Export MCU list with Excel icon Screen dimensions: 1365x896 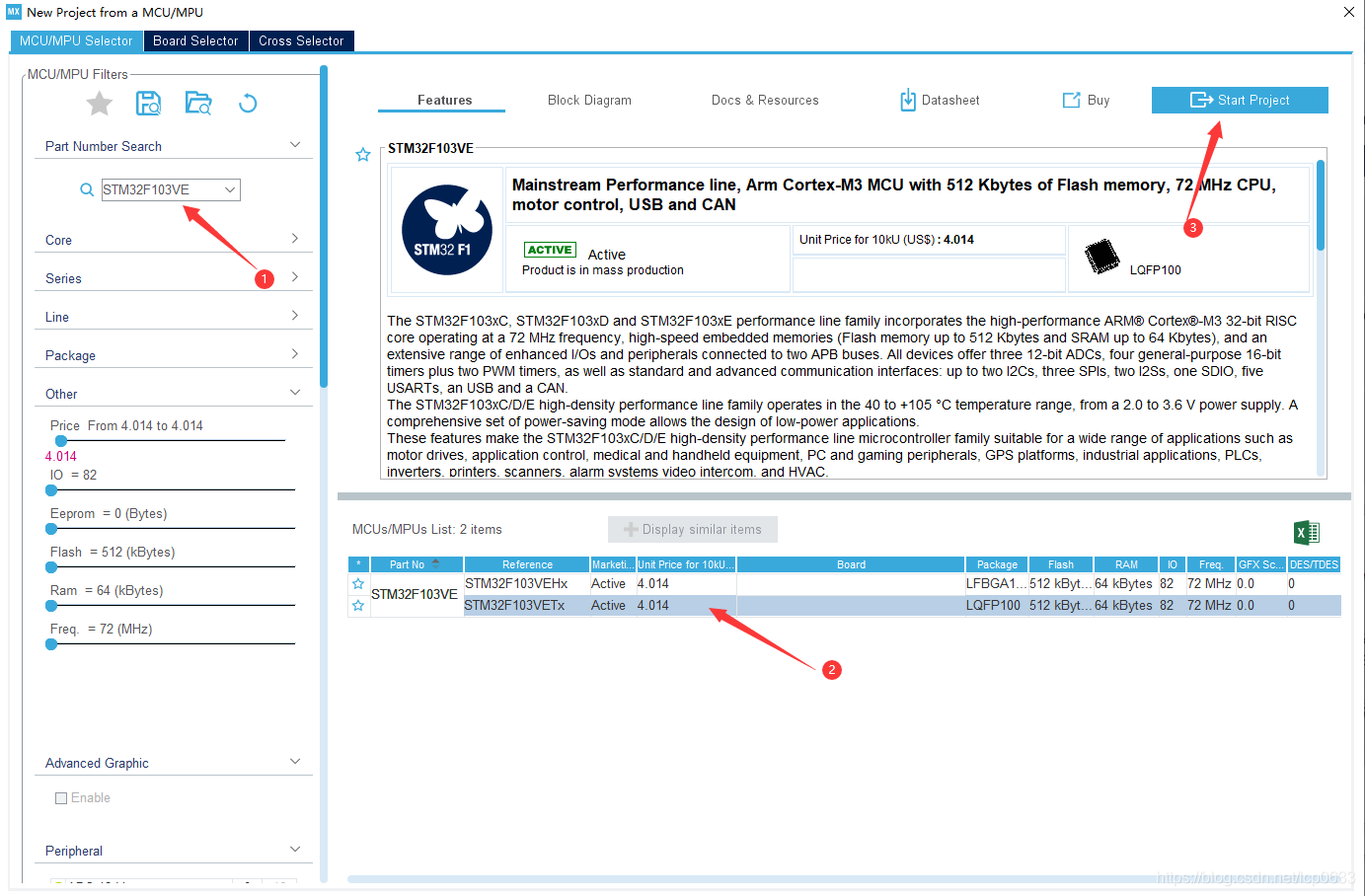click(x=1307, y=533)
